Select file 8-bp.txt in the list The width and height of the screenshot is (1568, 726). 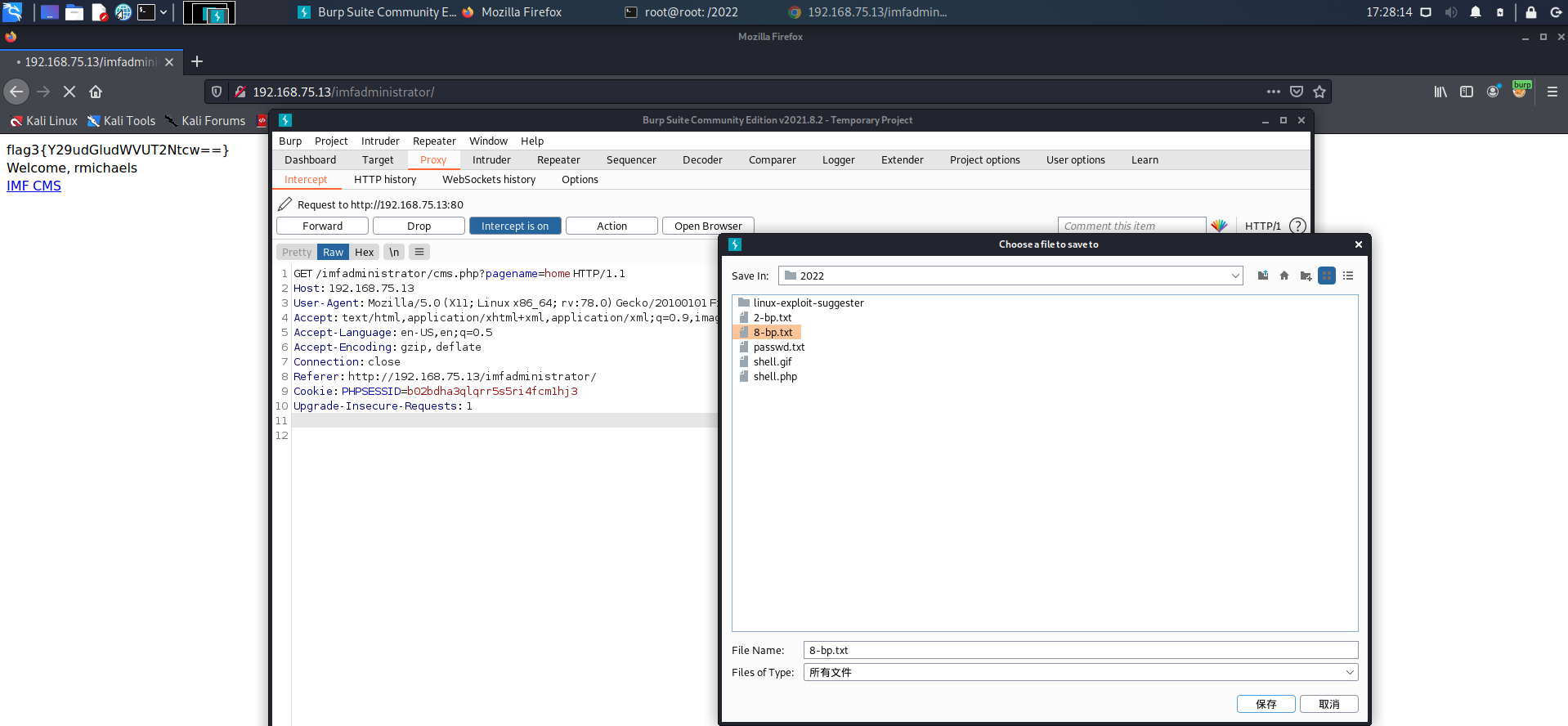point(766,332)
